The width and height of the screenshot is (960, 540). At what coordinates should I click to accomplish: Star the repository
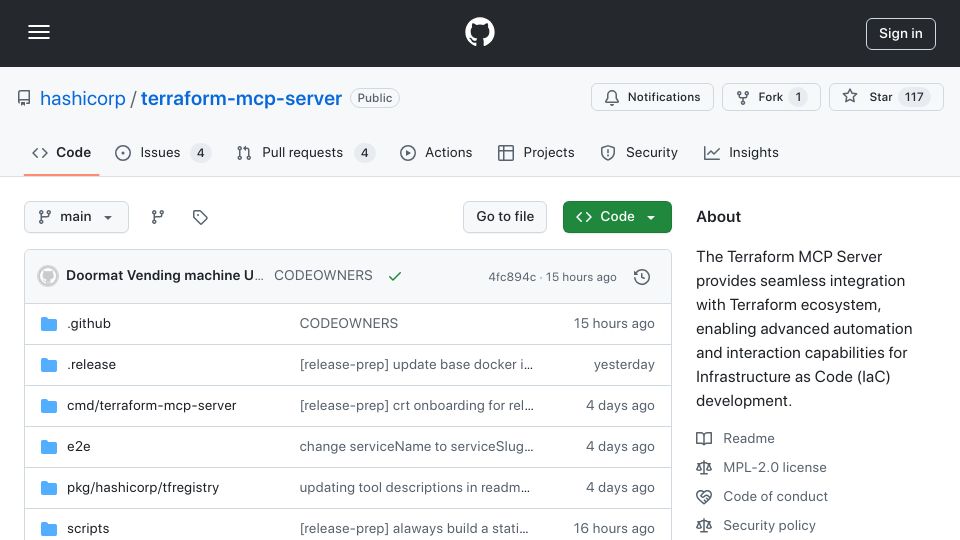tap(886, 97)
